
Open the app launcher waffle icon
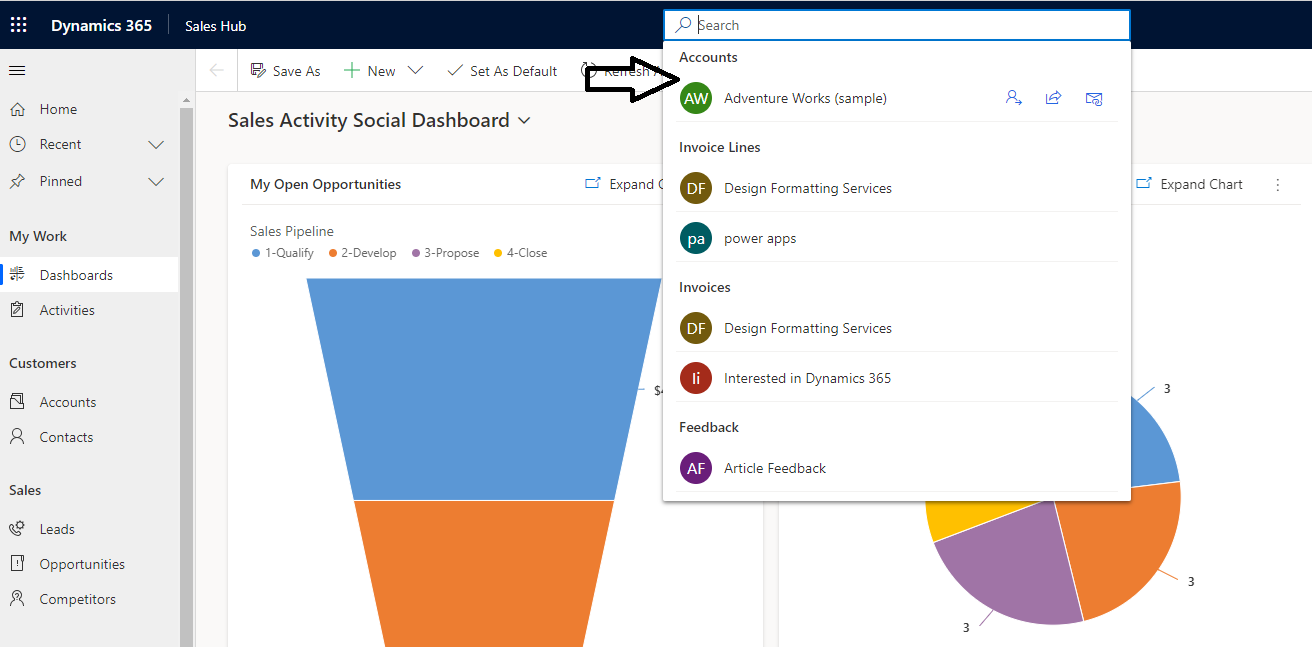pyautogui.click(x=19, y=25)
